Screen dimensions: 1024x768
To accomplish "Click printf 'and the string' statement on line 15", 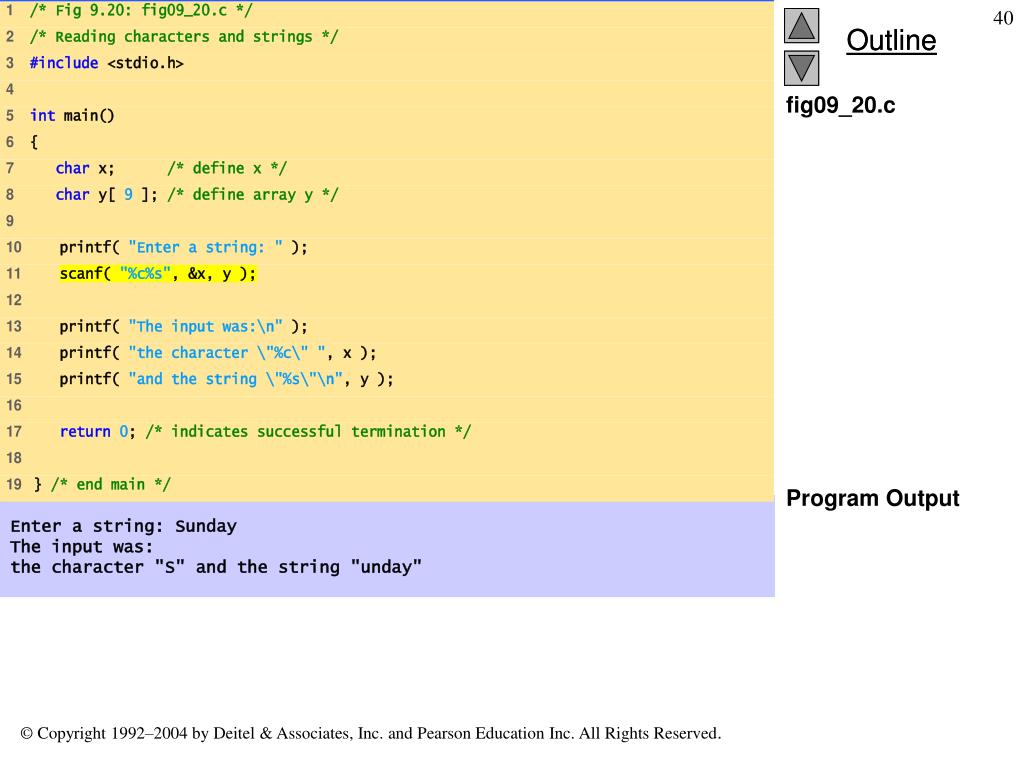I will [226, 379].
